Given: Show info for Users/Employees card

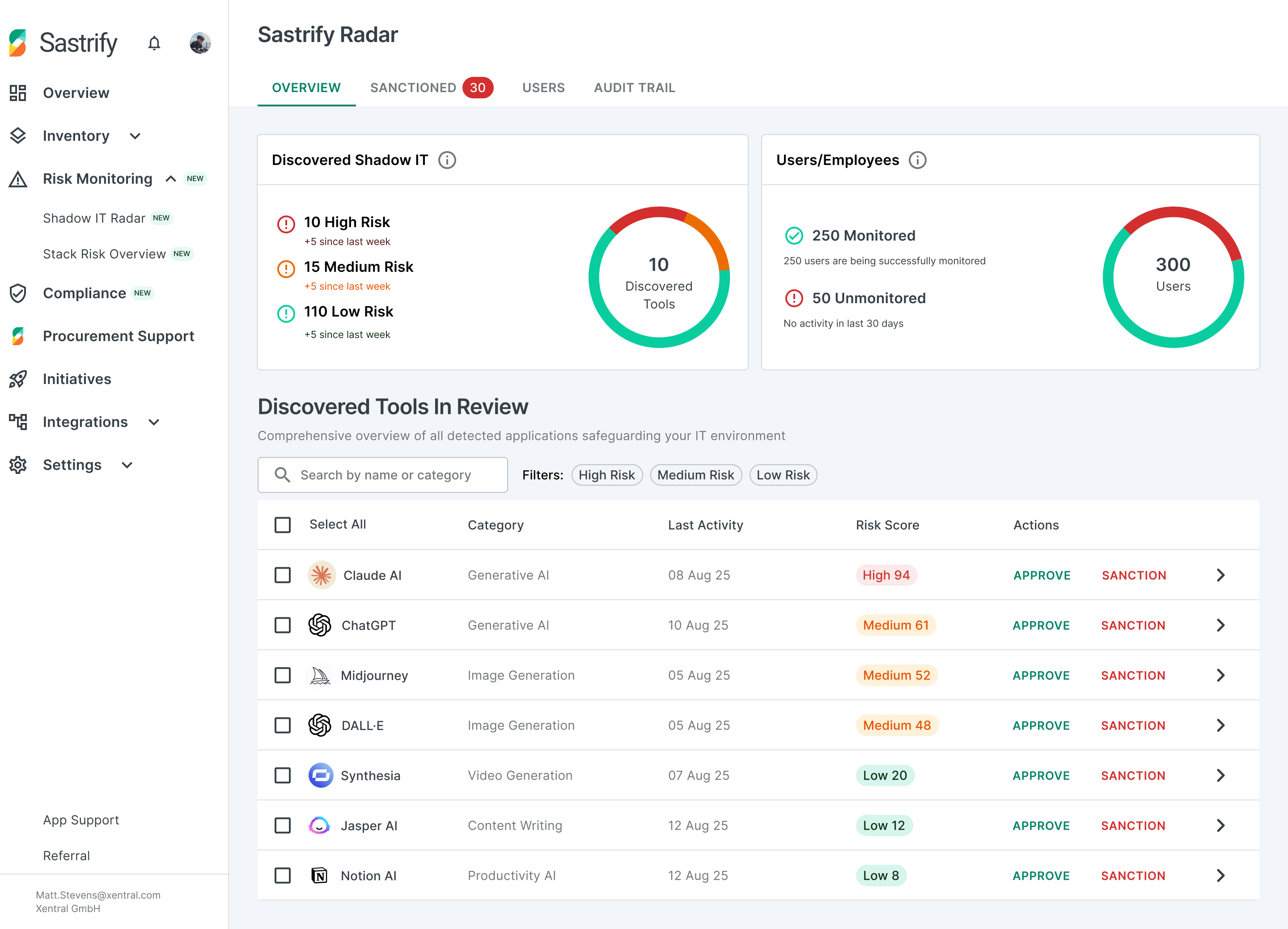Looking at the screenshot, I should pyautogui.click(x=918, y=160).
